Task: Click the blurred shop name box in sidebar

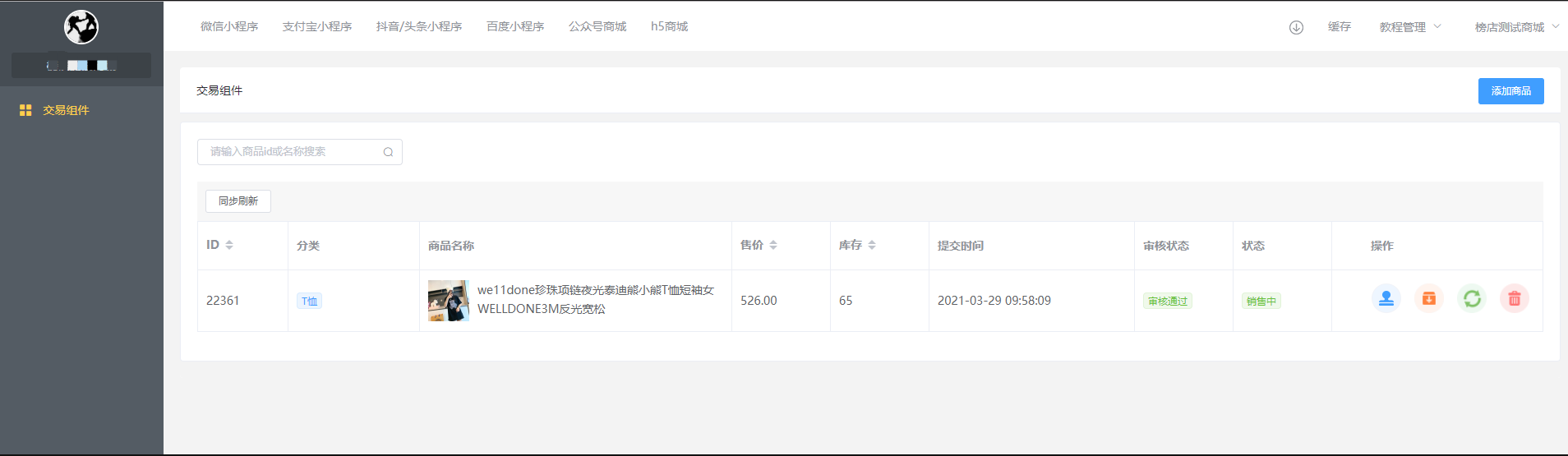Action: tap(81, 65)
